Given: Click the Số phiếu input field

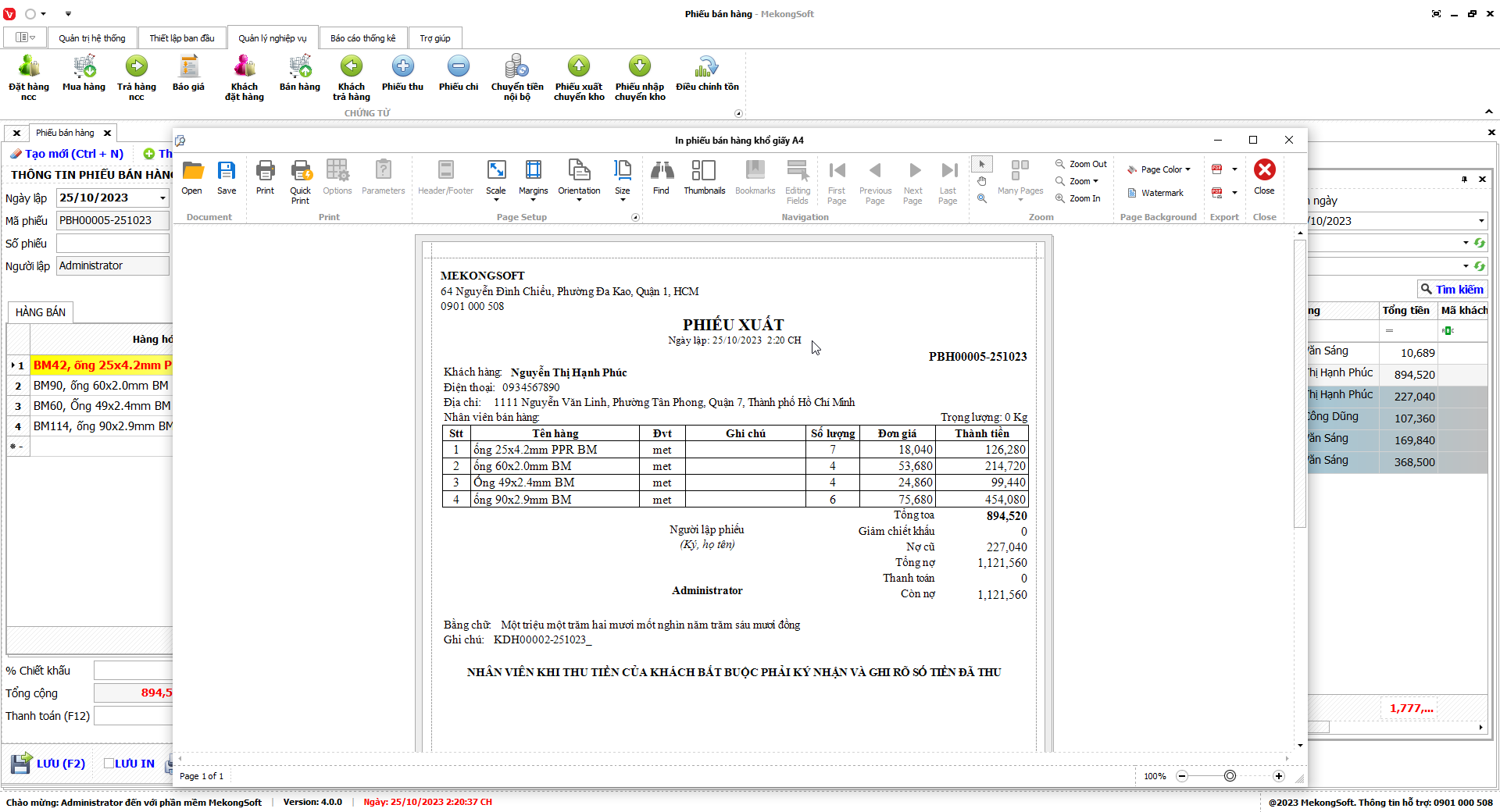Looking at the screenshot, I should click(x=112, y=244).
